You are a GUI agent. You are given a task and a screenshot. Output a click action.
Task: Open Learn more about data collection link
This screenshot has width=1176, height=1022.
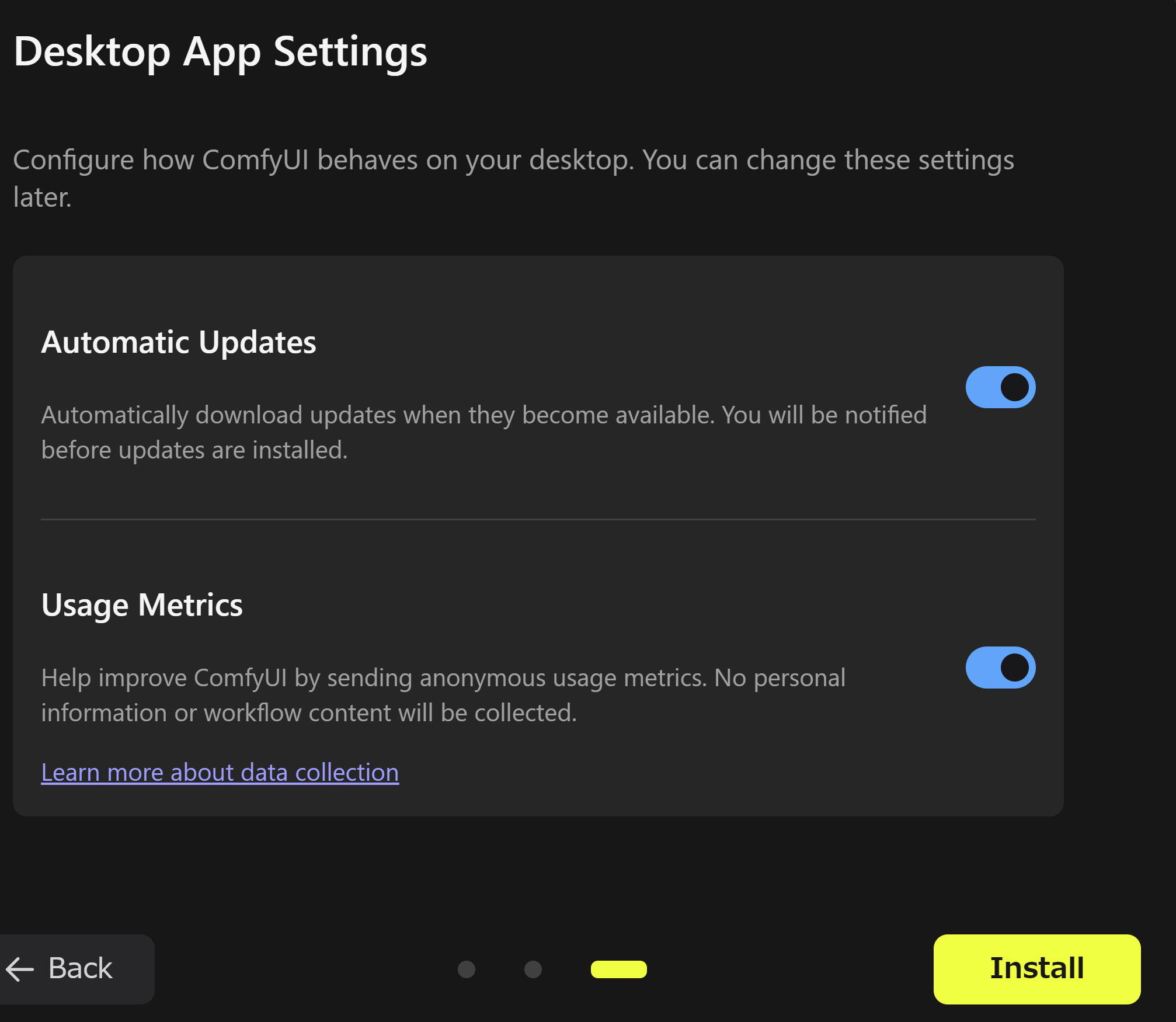[220, 773]
